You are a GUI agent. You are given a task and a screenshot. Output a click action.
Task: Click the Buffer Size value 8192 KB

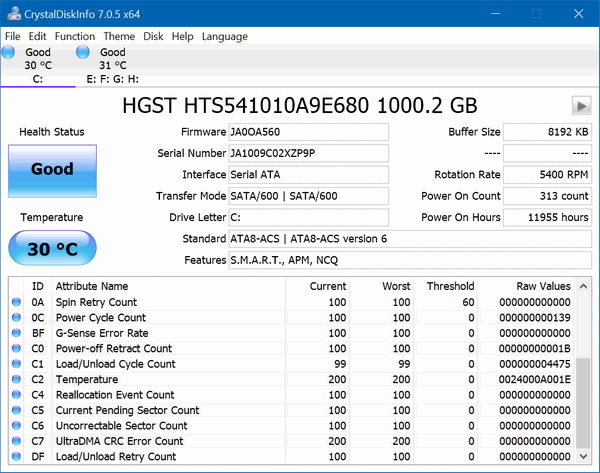coord(547,132)
